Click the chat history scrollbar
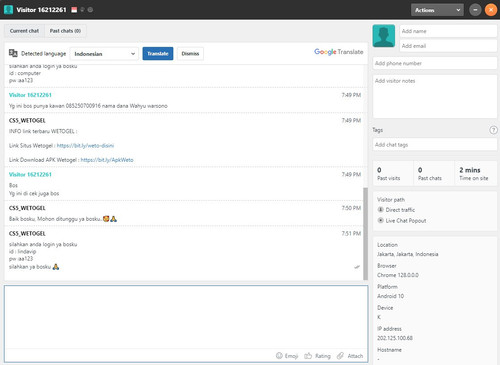The height and width of the screenshot is (365, 500). (x=365, y=233)
